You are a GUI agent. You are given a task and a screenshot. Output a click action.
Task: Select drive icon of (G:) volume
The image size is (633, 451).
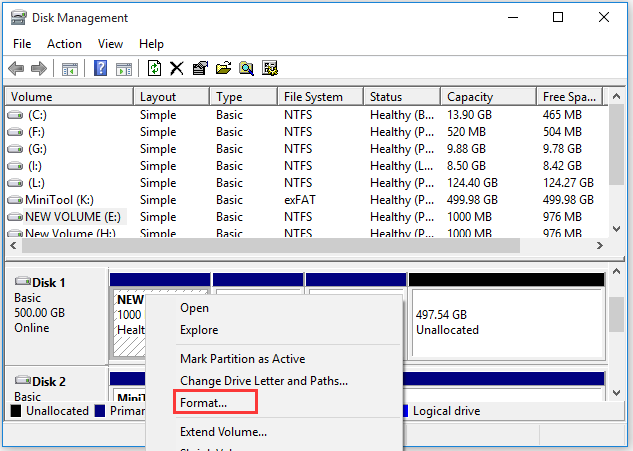(15, 149)
